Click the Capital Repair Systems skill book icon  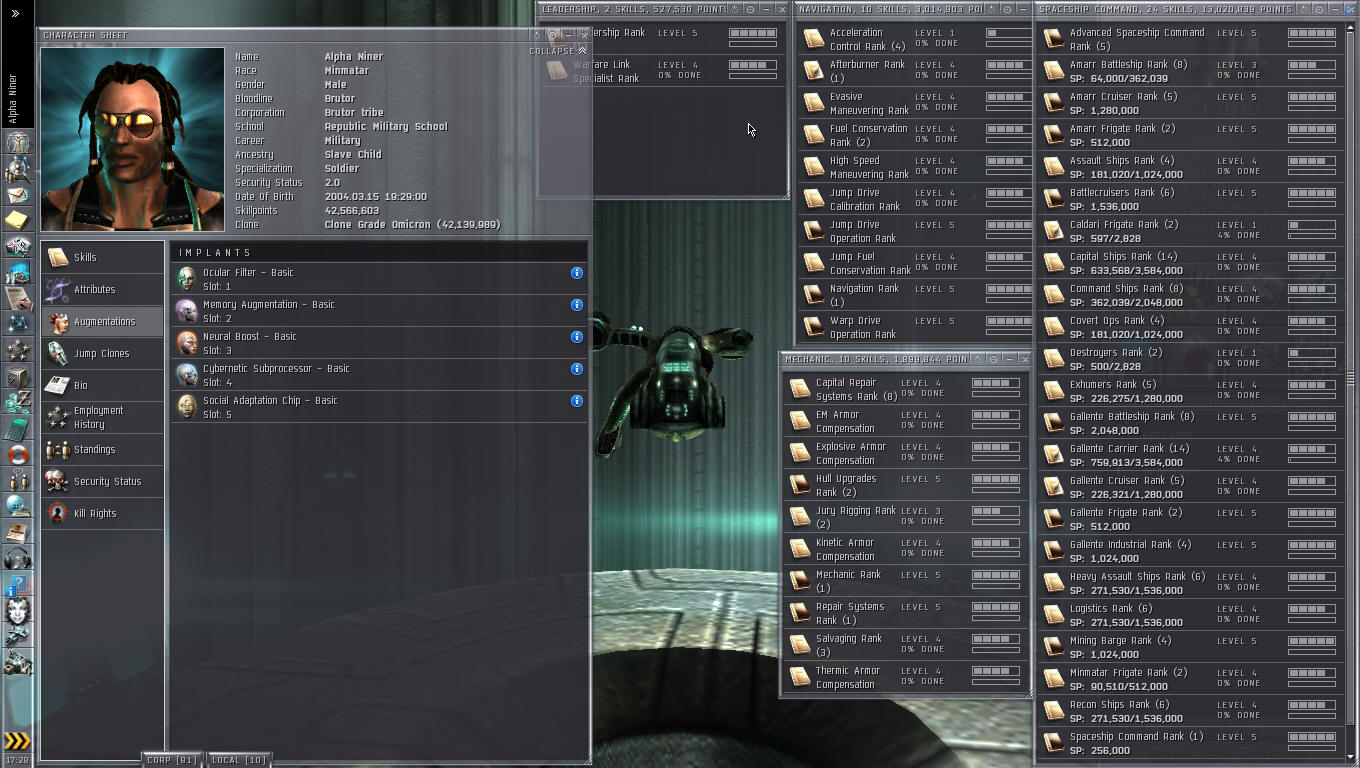click(x=799, y=389)
